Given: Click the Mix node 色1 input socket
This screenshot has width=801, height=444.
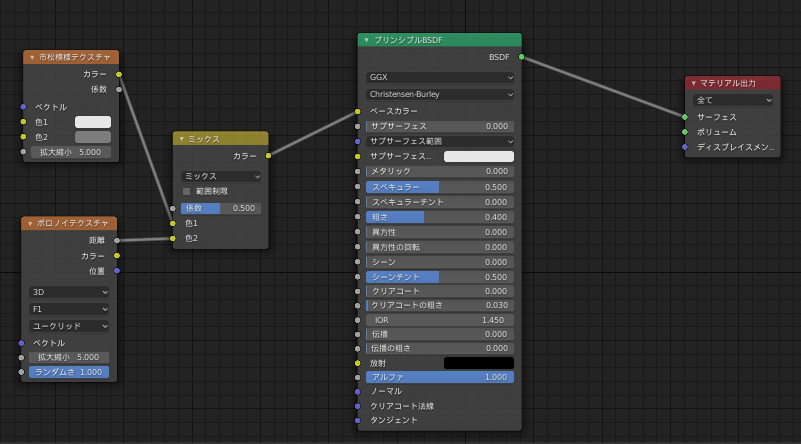Looking at the screenshot, I should tap(173, 223).
